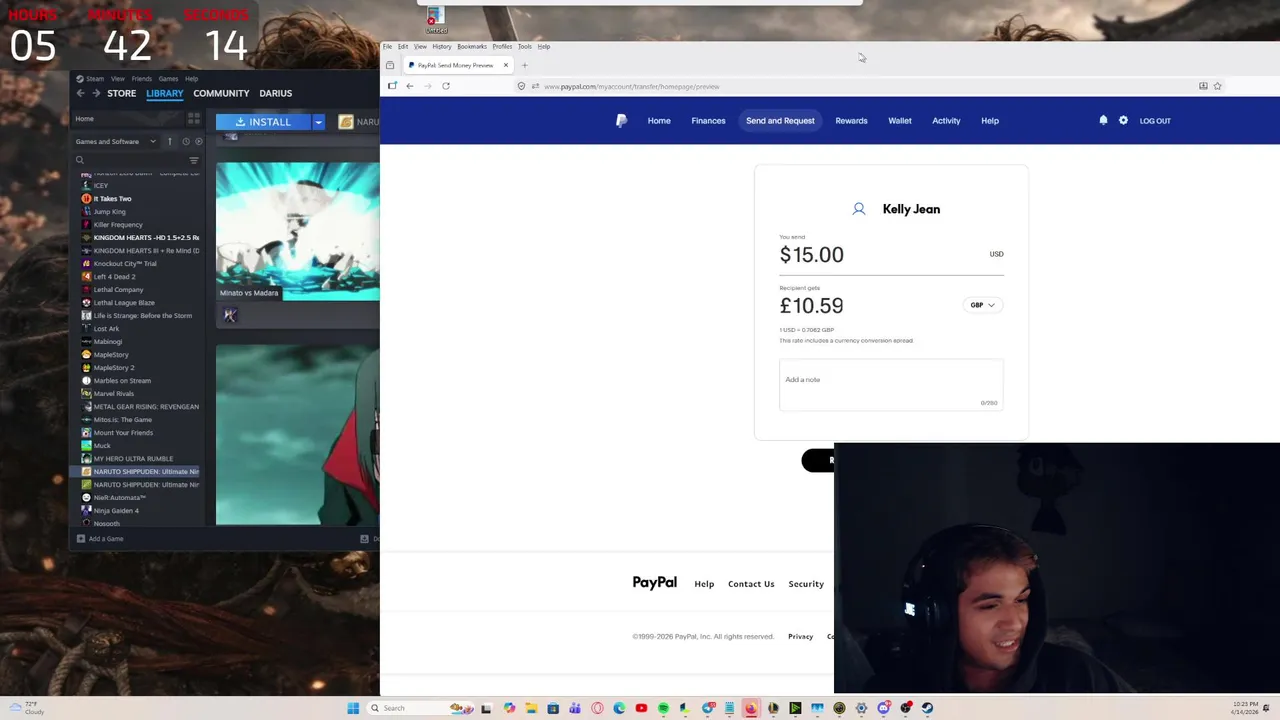Screen dimensions: 1280x720
Task: Open Firefox Tools menu
Action: click(x=525, y=46)
